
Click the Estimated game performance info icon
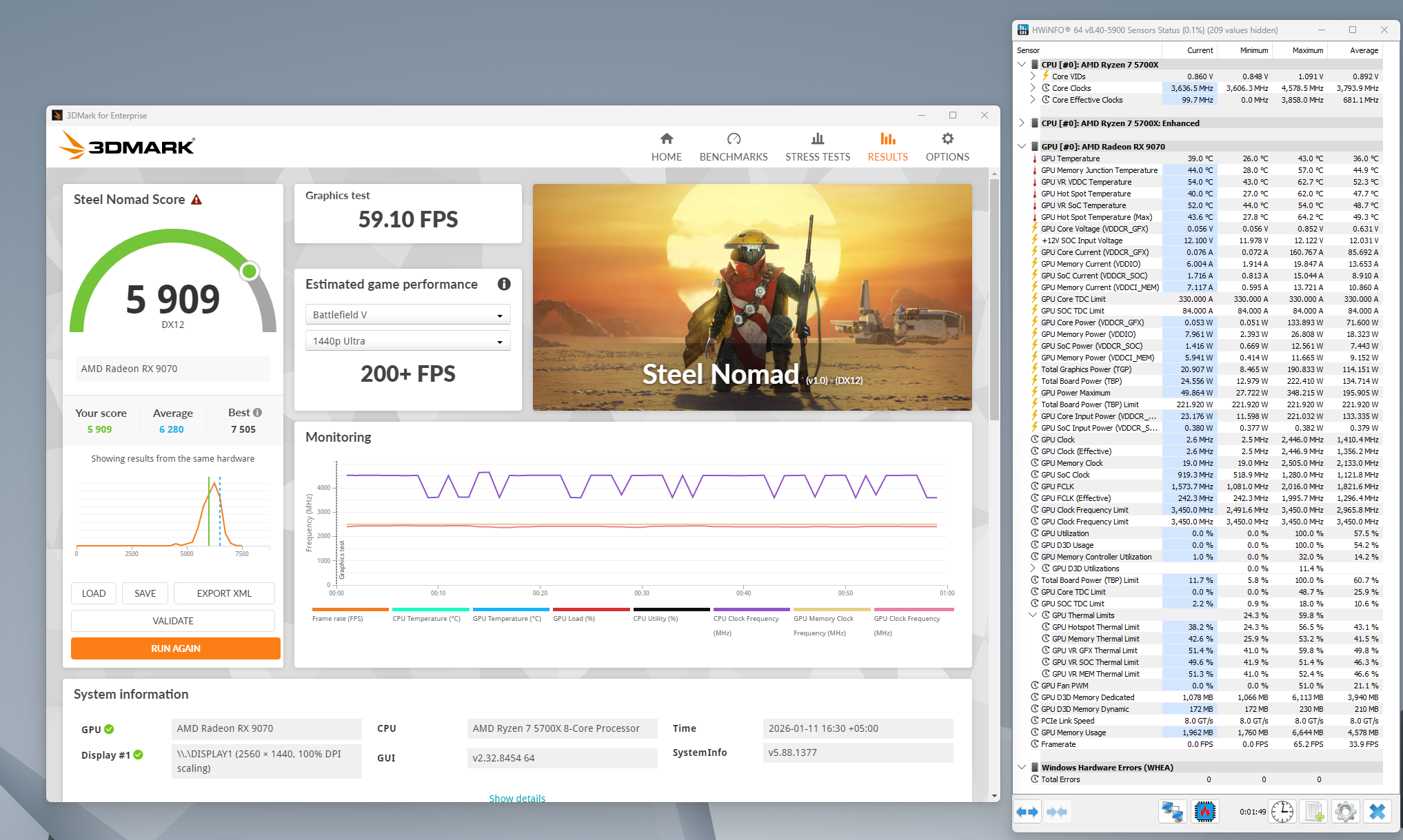coord(504,284)
